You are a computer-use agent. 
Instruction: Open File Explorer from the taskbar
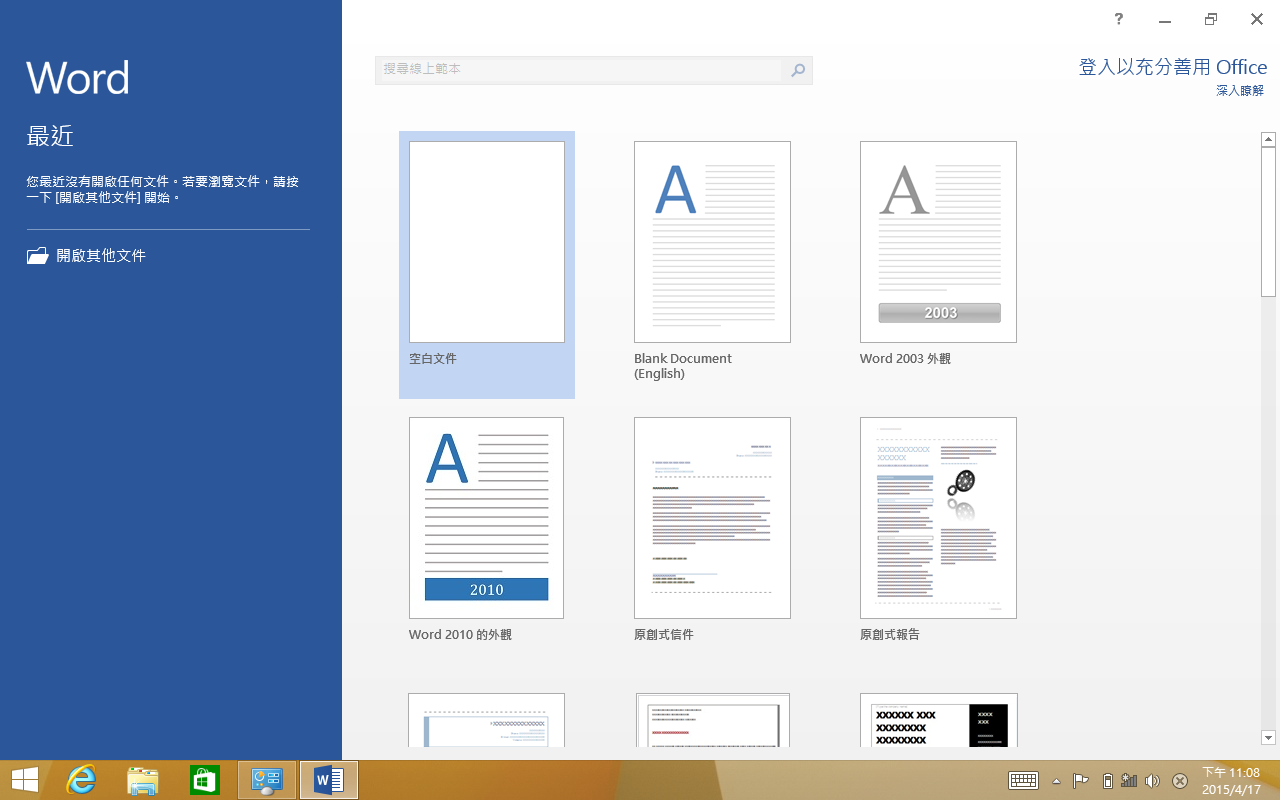tap(143, 780)
